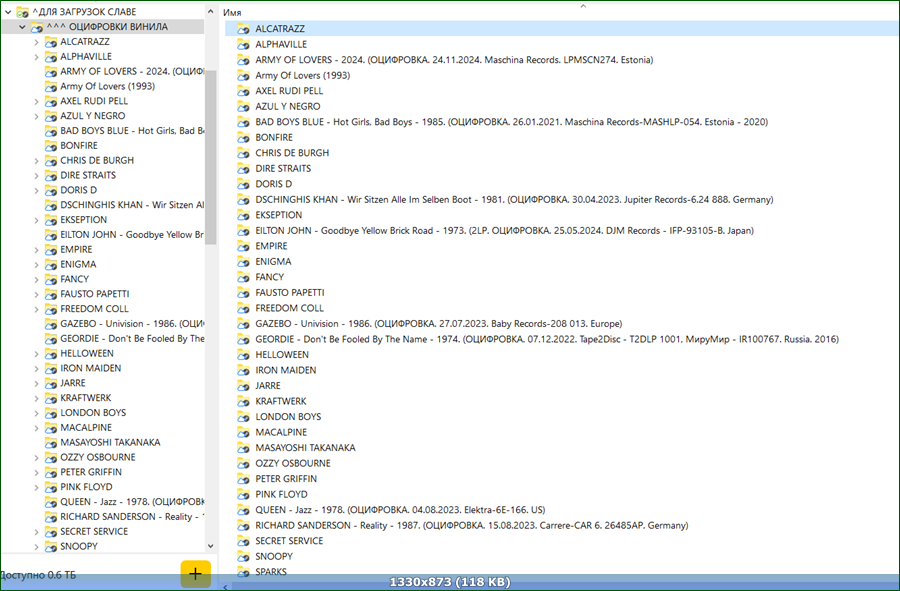Viewport: 900px width, 591px height.
Task: Select ARMY OF LOVERS - 2024 folder in list
Action: (454, 60)
